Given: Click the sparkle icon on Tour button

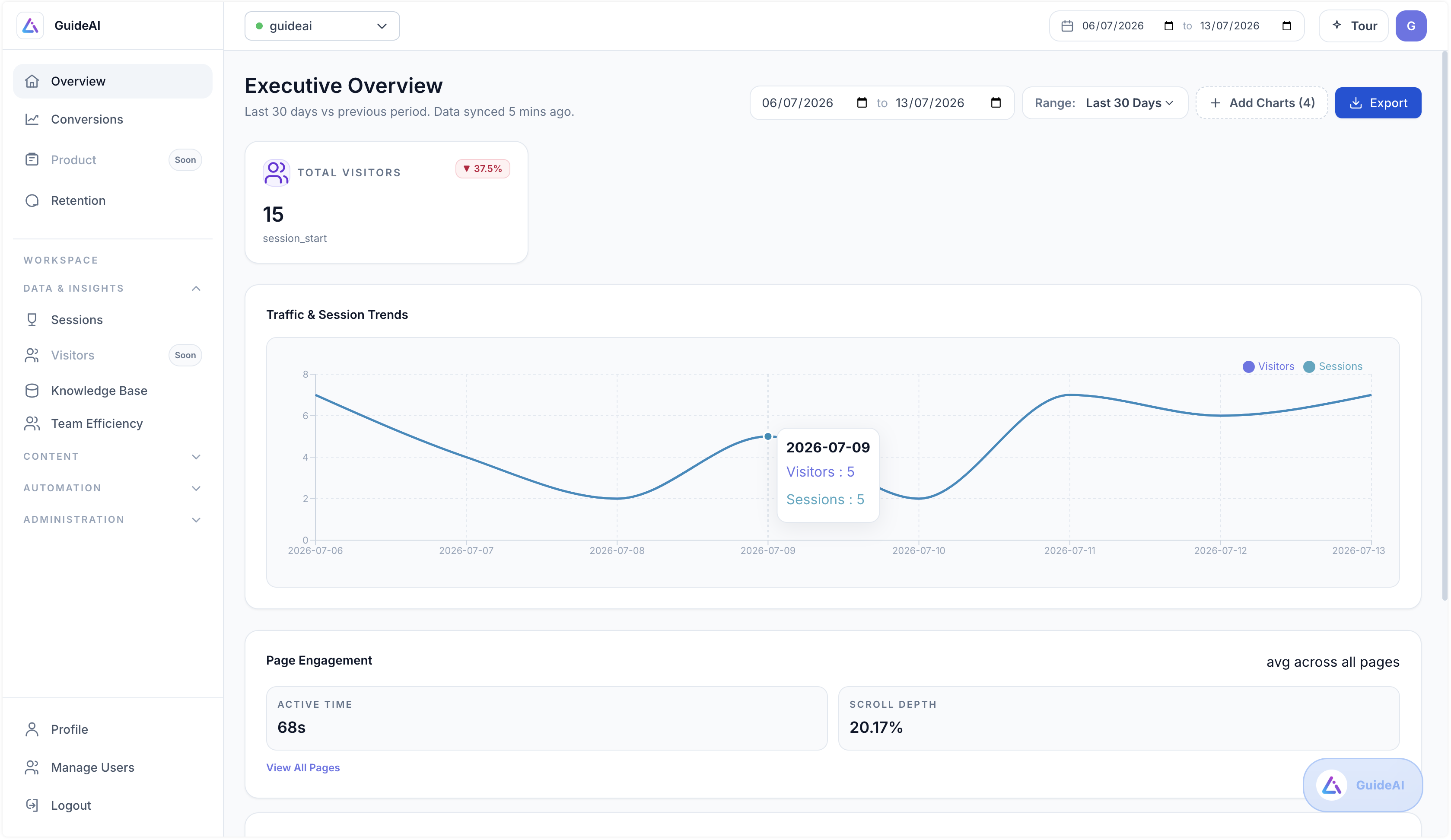Looking at the screenshot, I should (1337, 25).
